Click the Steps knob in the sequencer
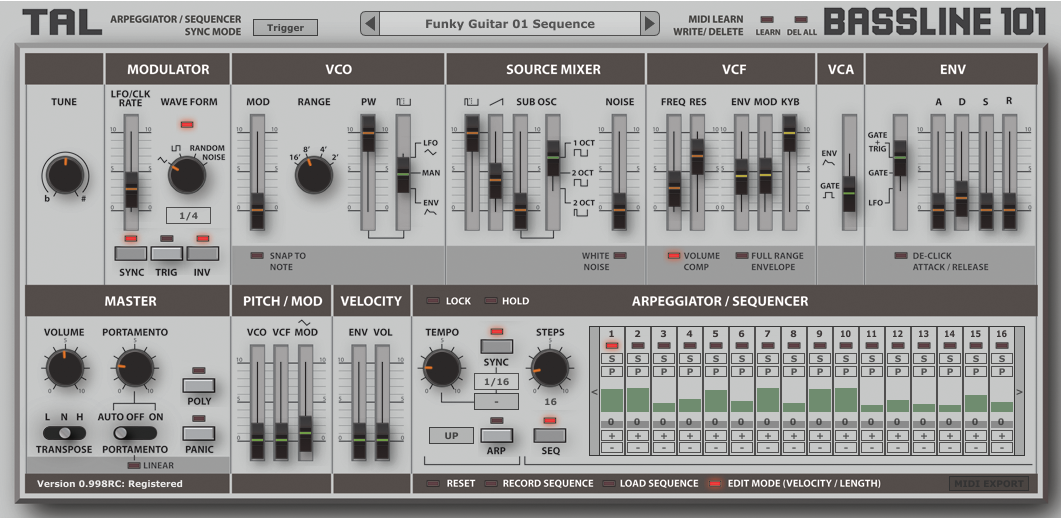 [549, 367]
